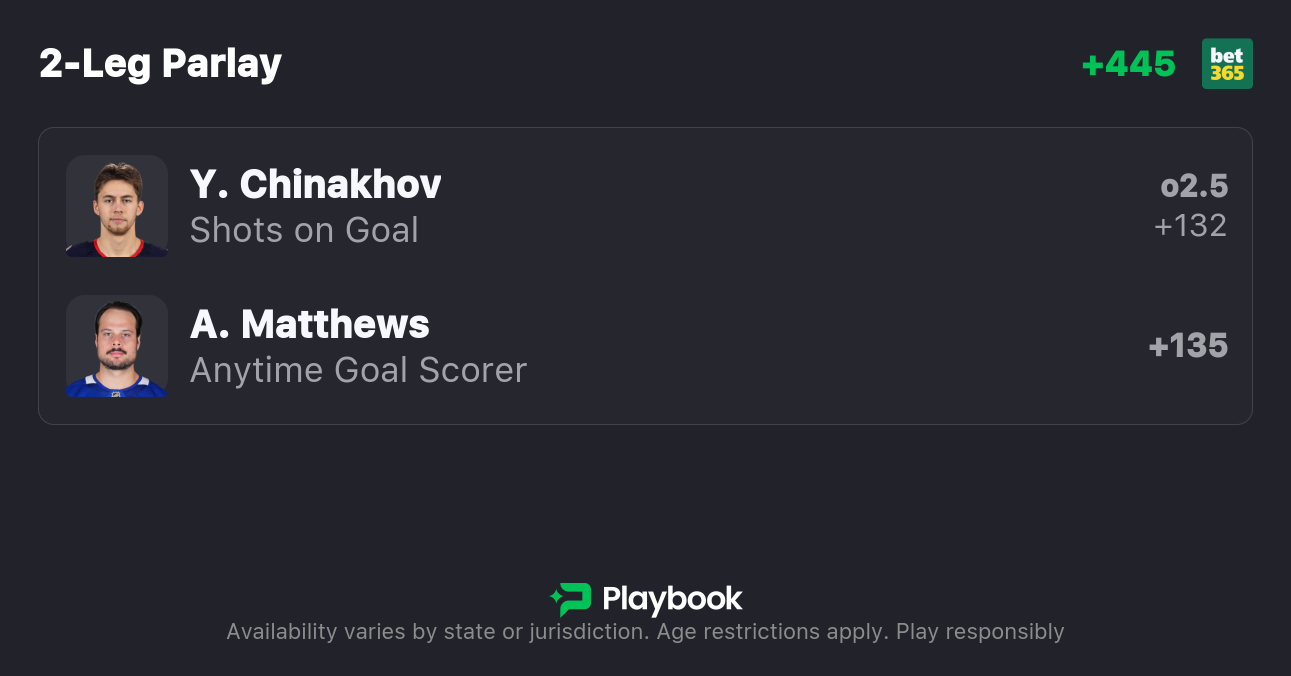Click the Playbook wordmark text
This screenshot has height=676, width=1291.
pyautogui.click(x=672, y=599)
